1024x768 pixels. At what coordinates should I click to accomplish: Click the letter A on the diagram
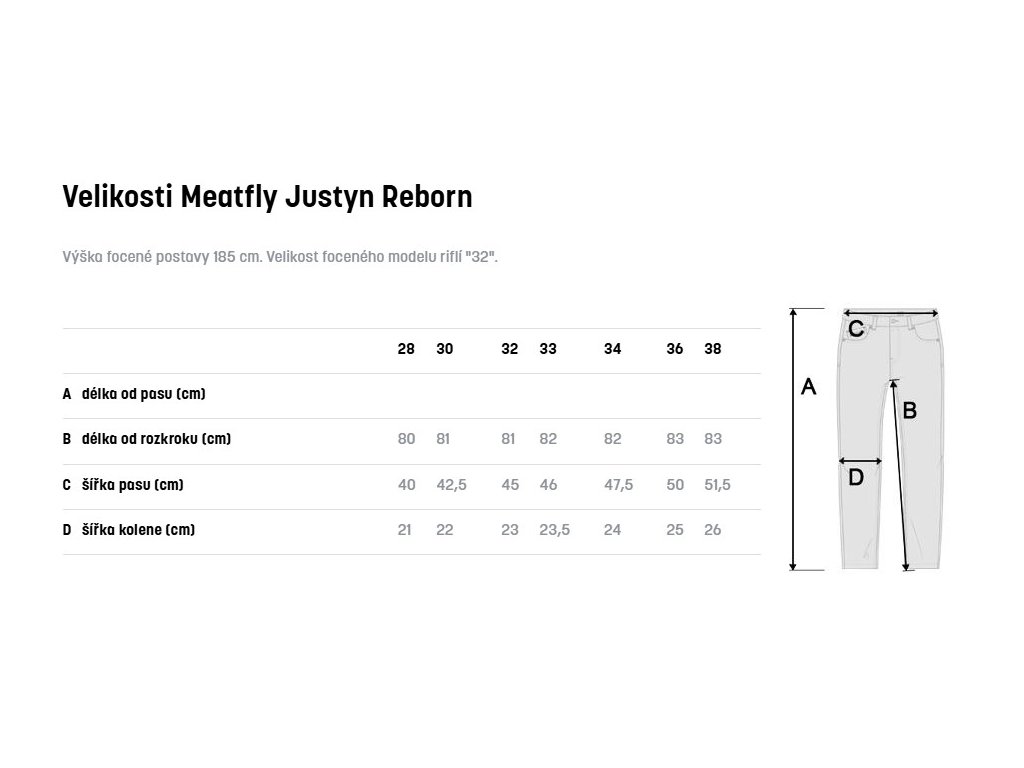coord(809,387)
